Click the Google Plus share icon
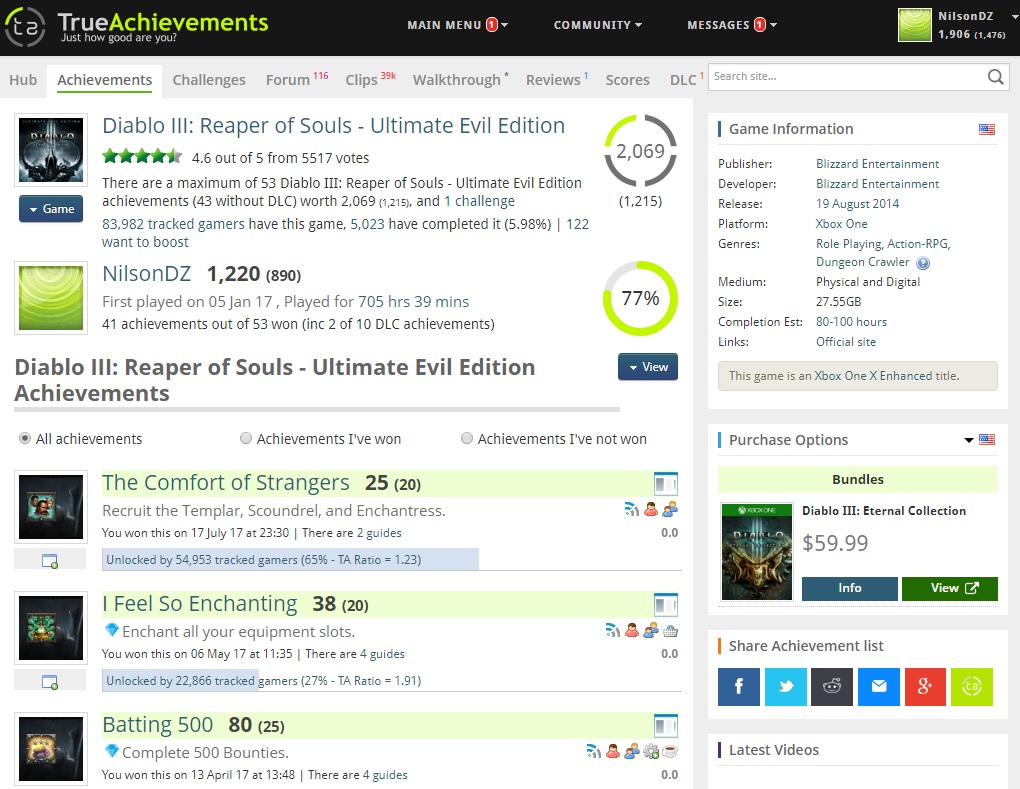The width and height of the screenshot is (1020, 789). 925,686
